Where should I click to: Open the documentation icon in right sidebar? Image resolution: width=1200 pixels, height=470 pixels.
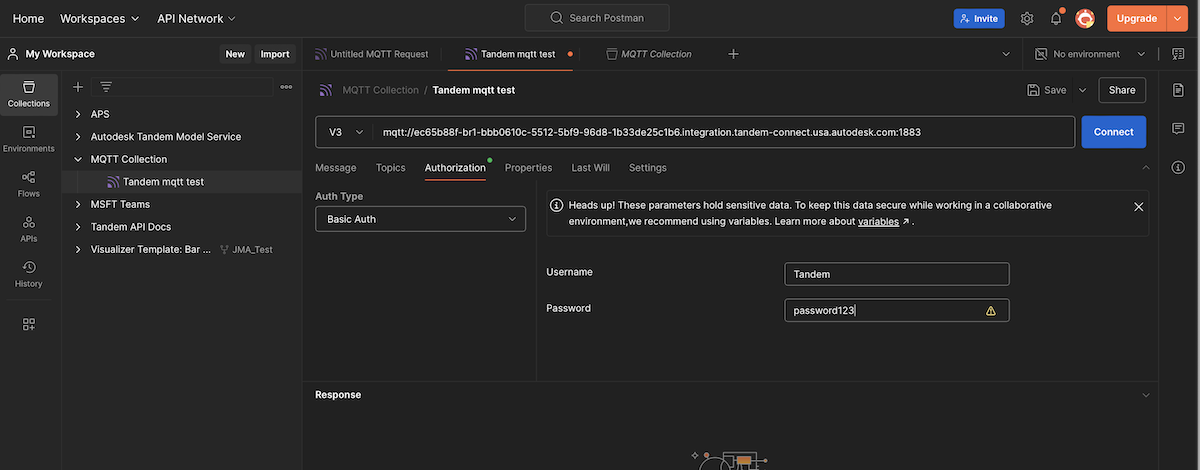[1178, 90]
